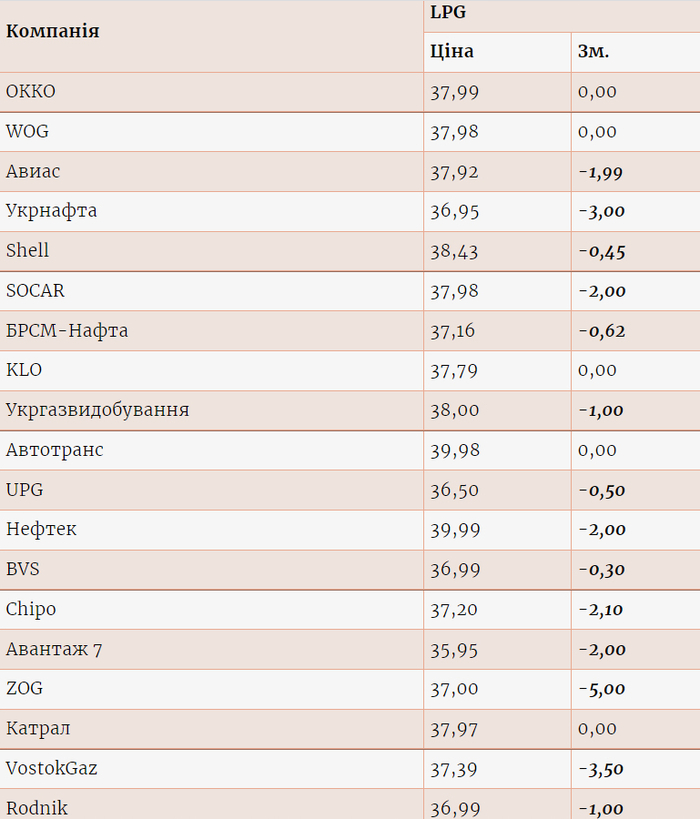Click the Ціна sub-header
The image size is (700, 819).
pyautogui.click(x=452, y=52)
